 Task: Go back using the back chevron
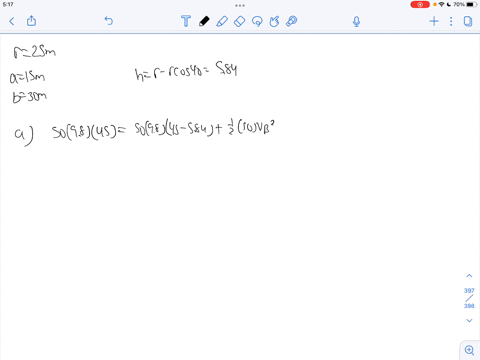coord(12,22)
